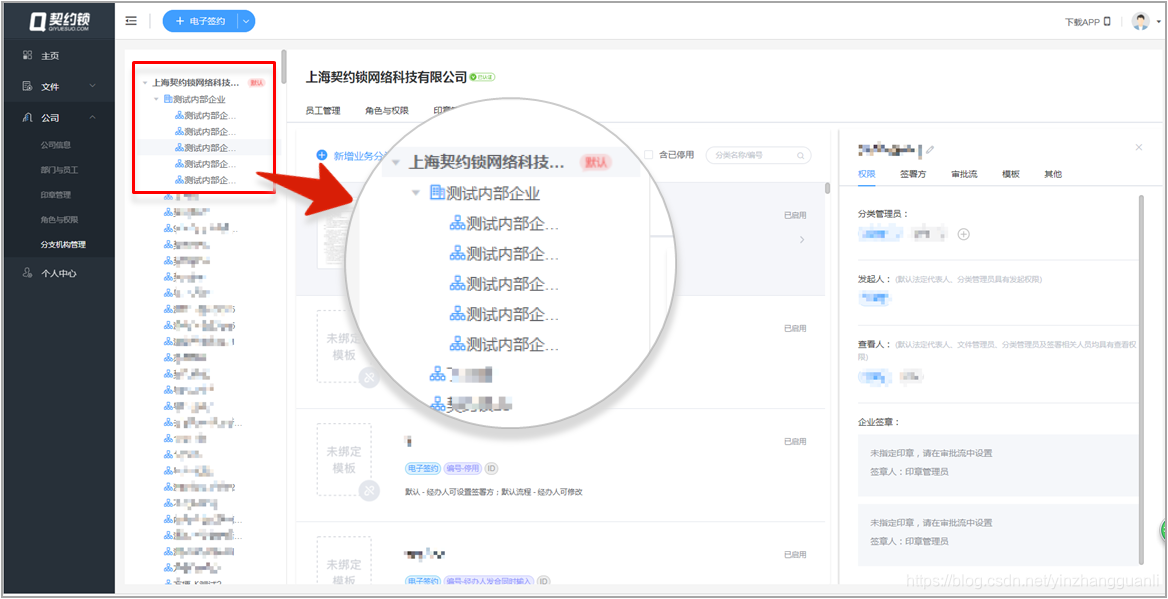Open the user avatar menu

point(1140,21)
